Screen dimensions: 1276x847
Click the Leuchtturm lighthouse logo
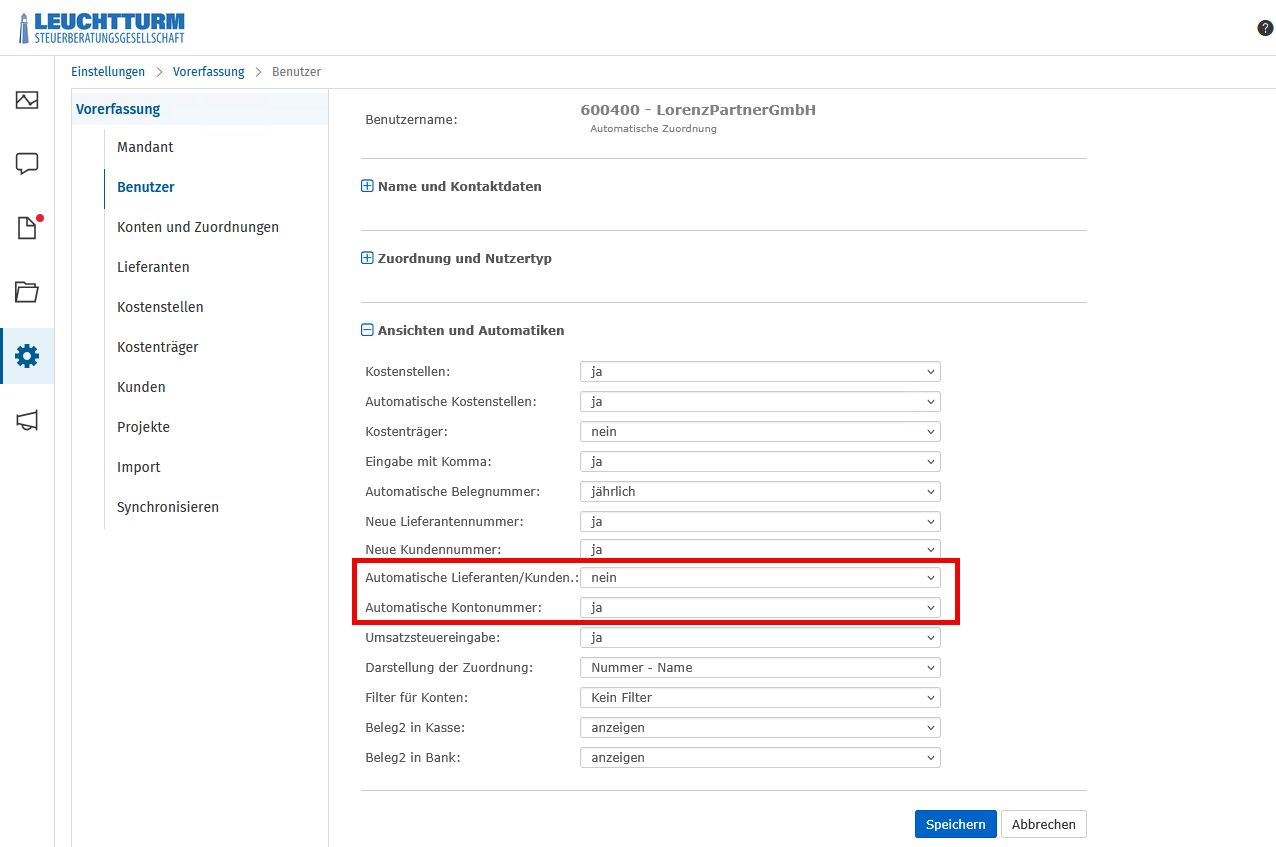click(102, 28)
